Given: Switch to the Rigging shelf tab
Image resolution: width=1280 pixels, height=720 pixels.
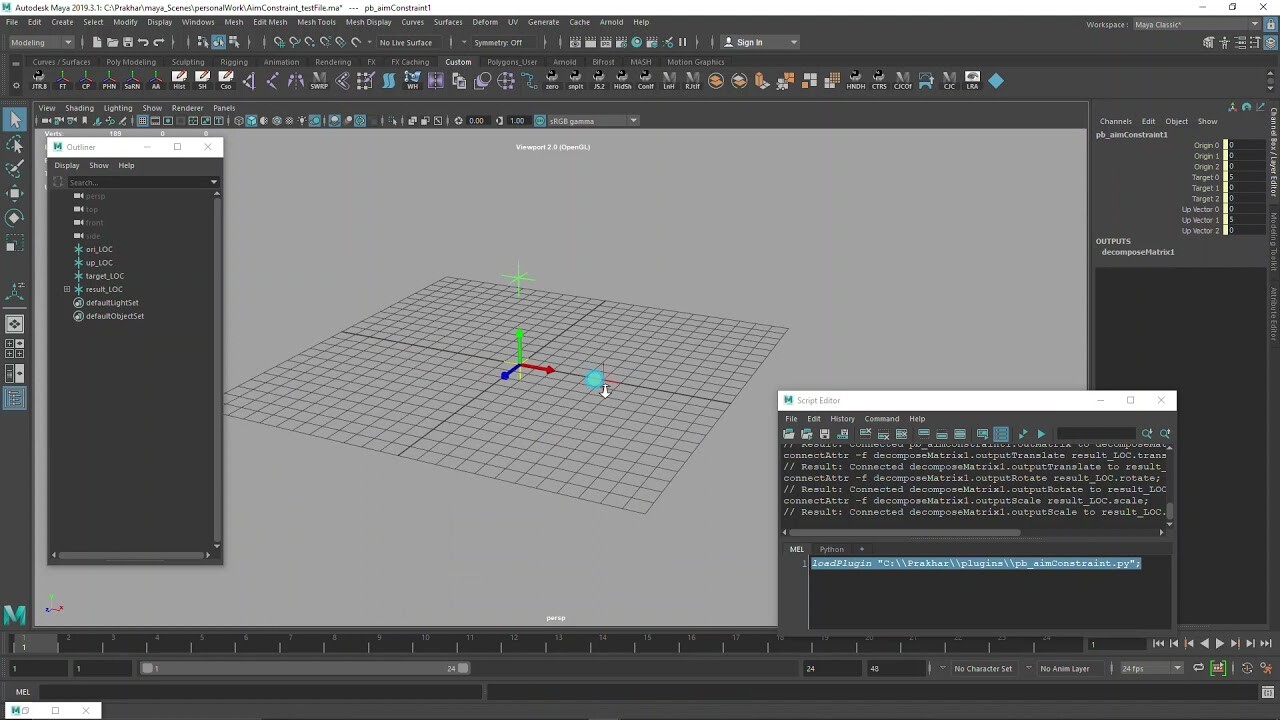Looking at the screenshot, I should coord(232,61).
